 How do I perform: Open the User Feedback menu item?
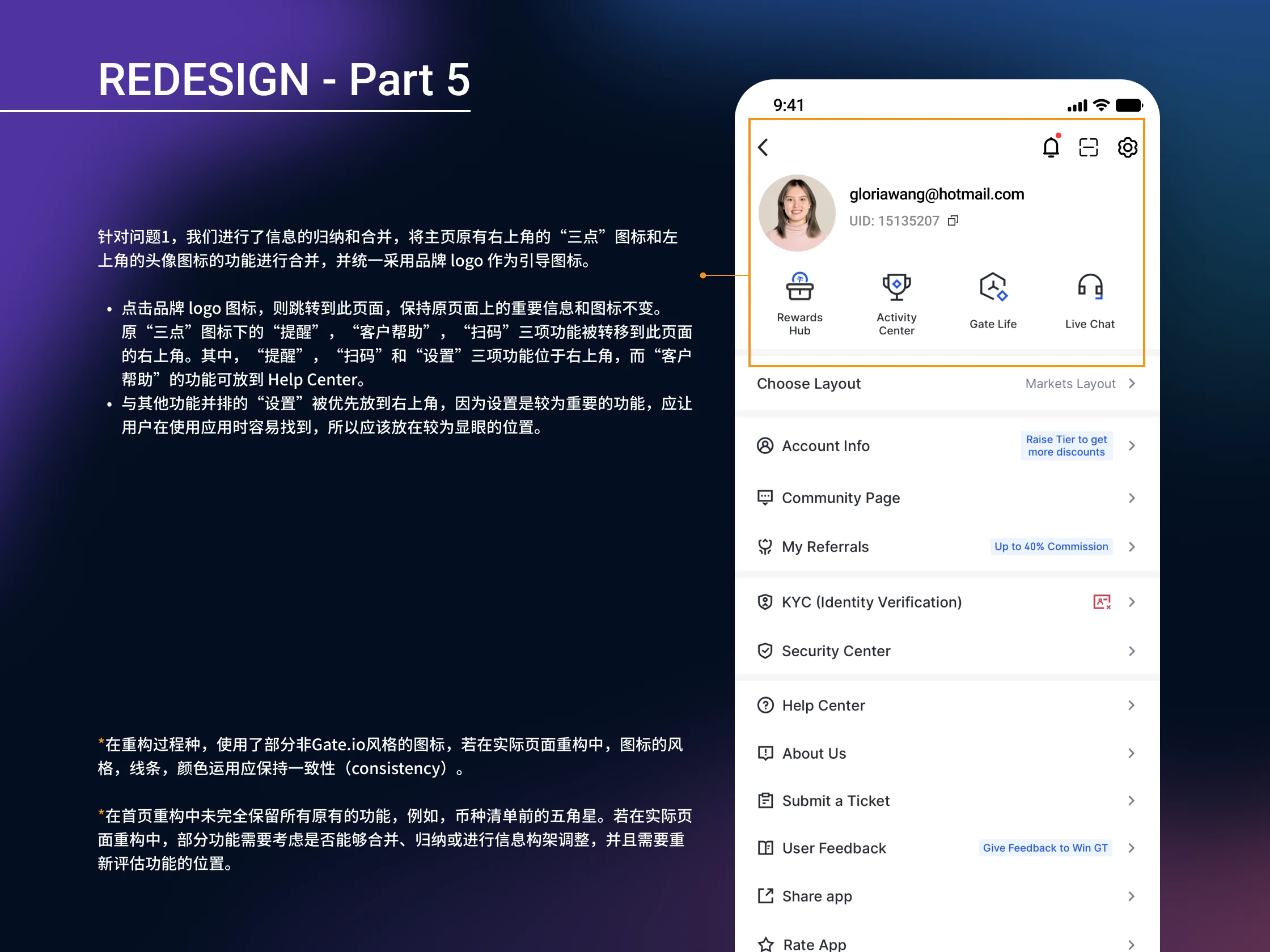tap(947, 848)
